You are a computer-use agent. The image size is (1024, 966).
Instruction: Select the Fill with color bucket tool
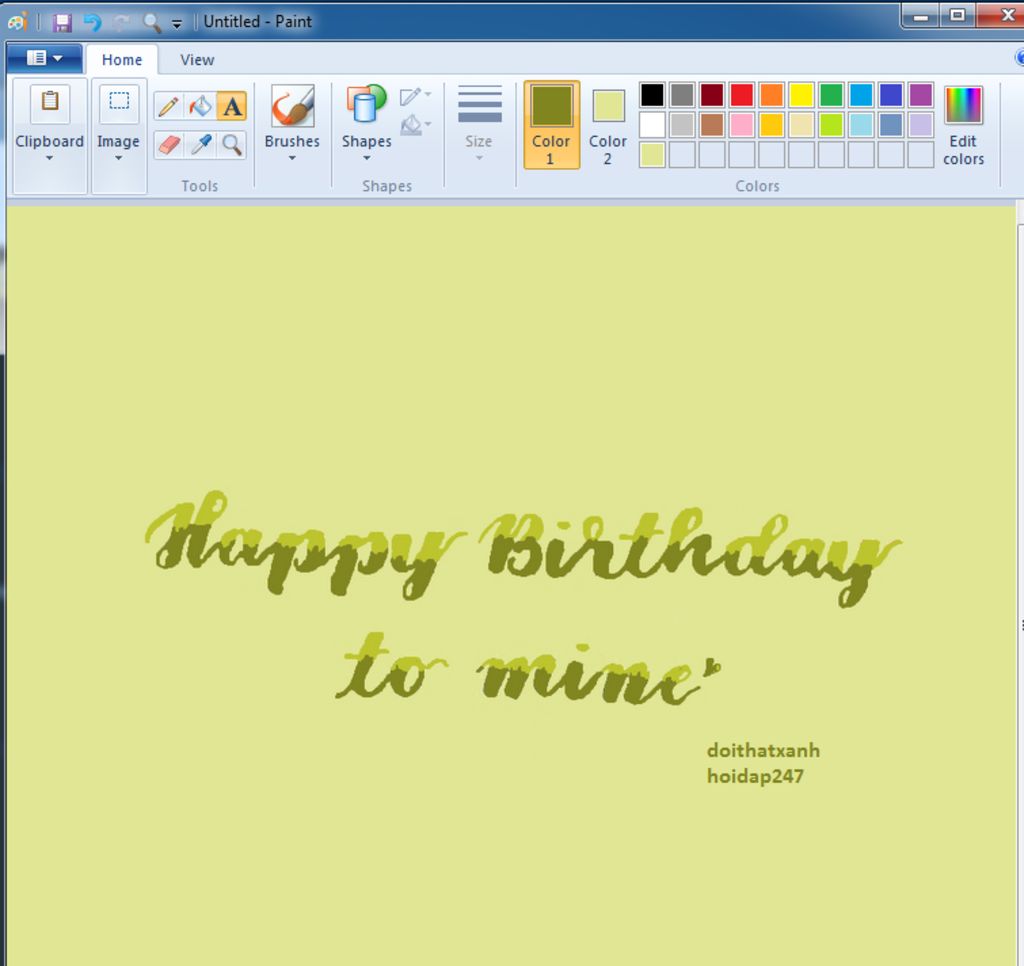200,106
